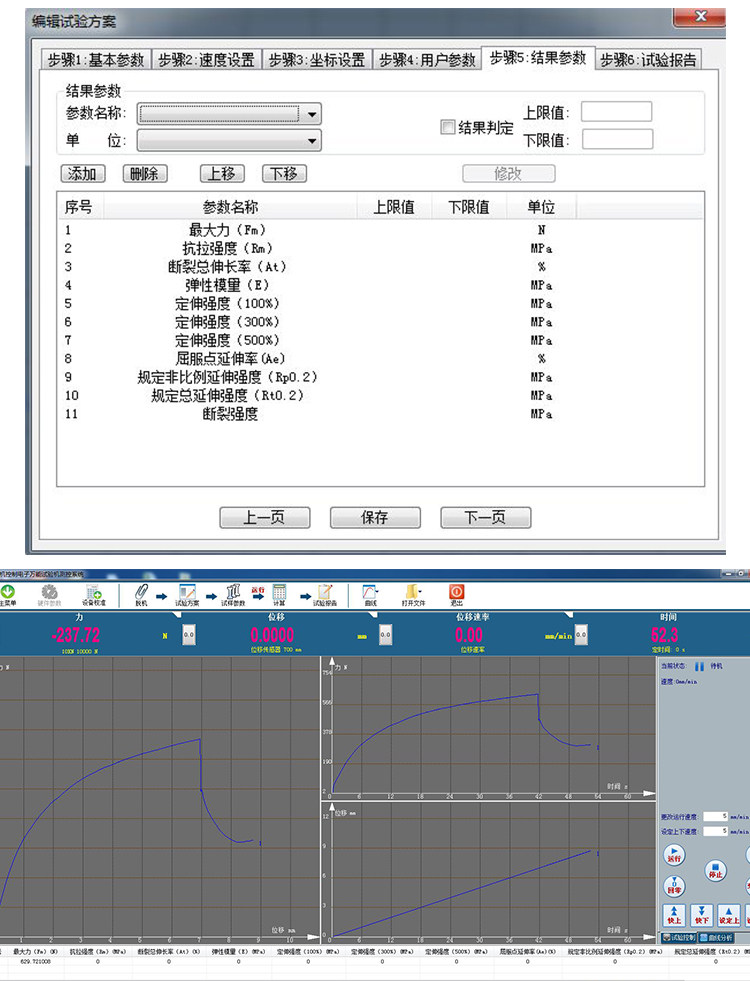Click the 参数名称 column header
The width and height of the screenshot is (750, 981).
point(230,206)
